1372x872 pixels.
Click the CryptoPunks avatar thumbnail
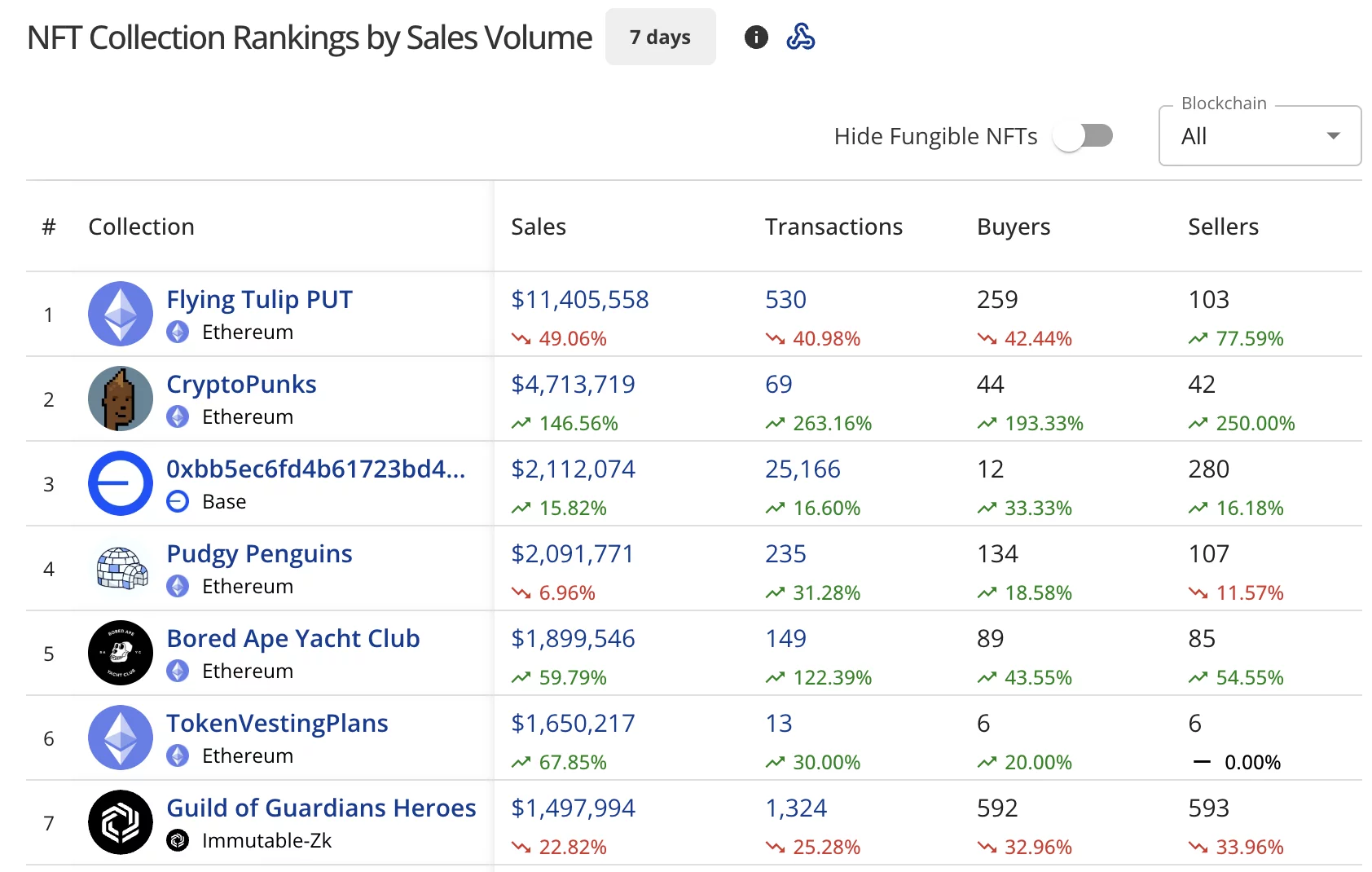(x=120, y=399)
